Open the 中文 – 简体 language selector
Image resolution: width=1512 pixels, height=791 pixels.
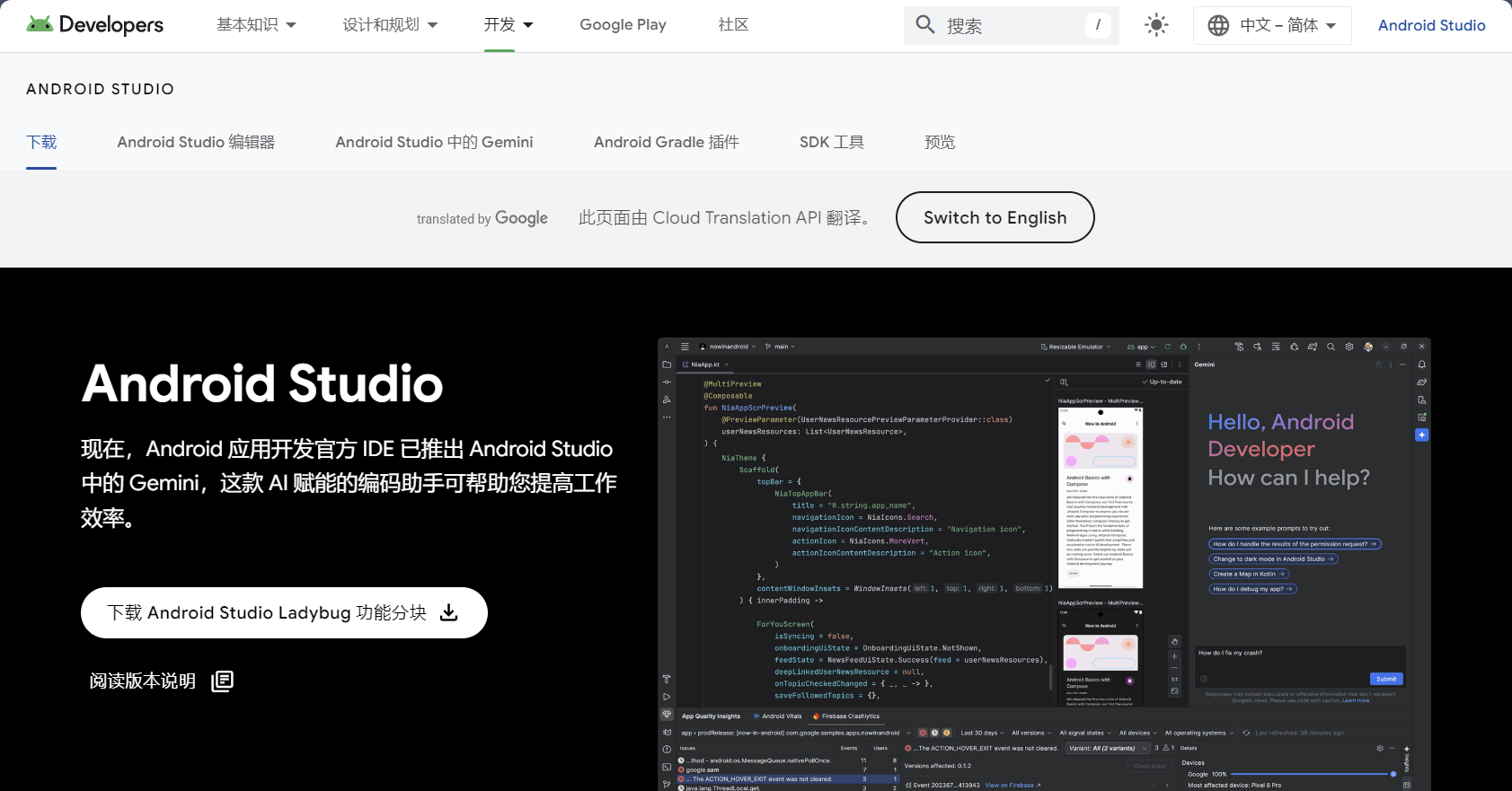click(x=1272, y=25)
